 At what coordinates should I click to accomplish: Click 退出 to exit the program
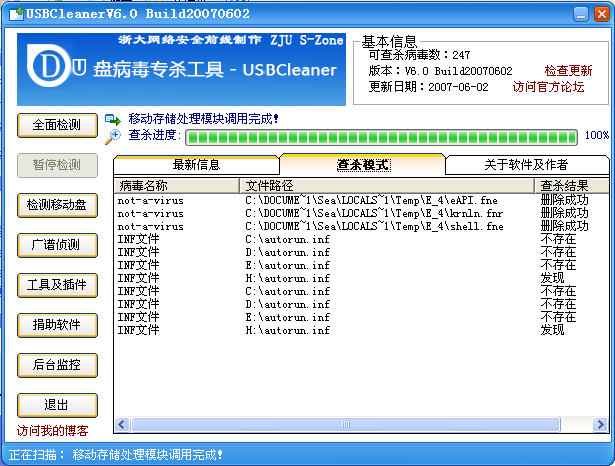[x=57, y=405]
